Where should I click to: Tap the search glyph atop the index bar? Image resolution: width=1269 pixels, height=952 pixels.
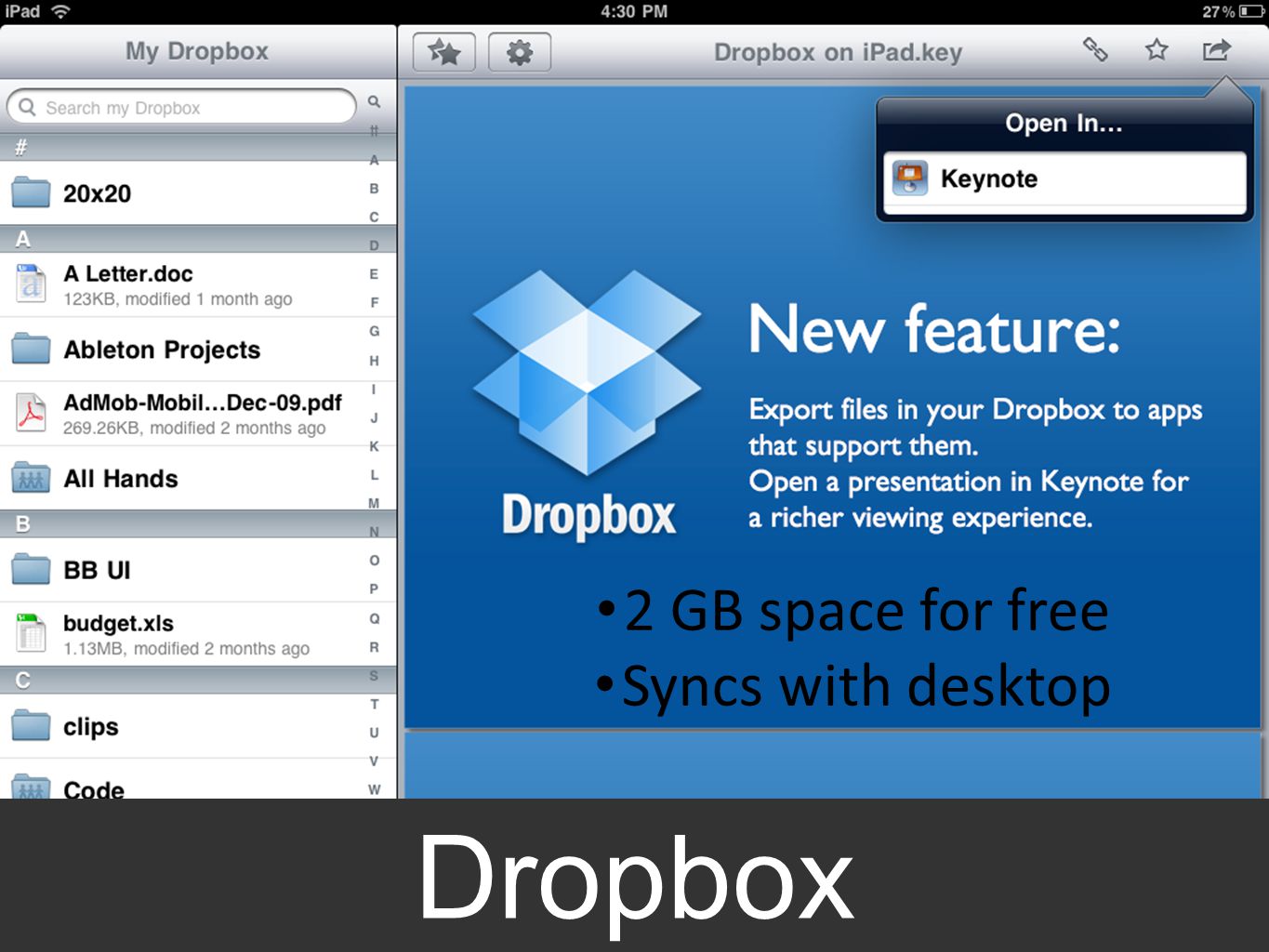coord(374,101)
